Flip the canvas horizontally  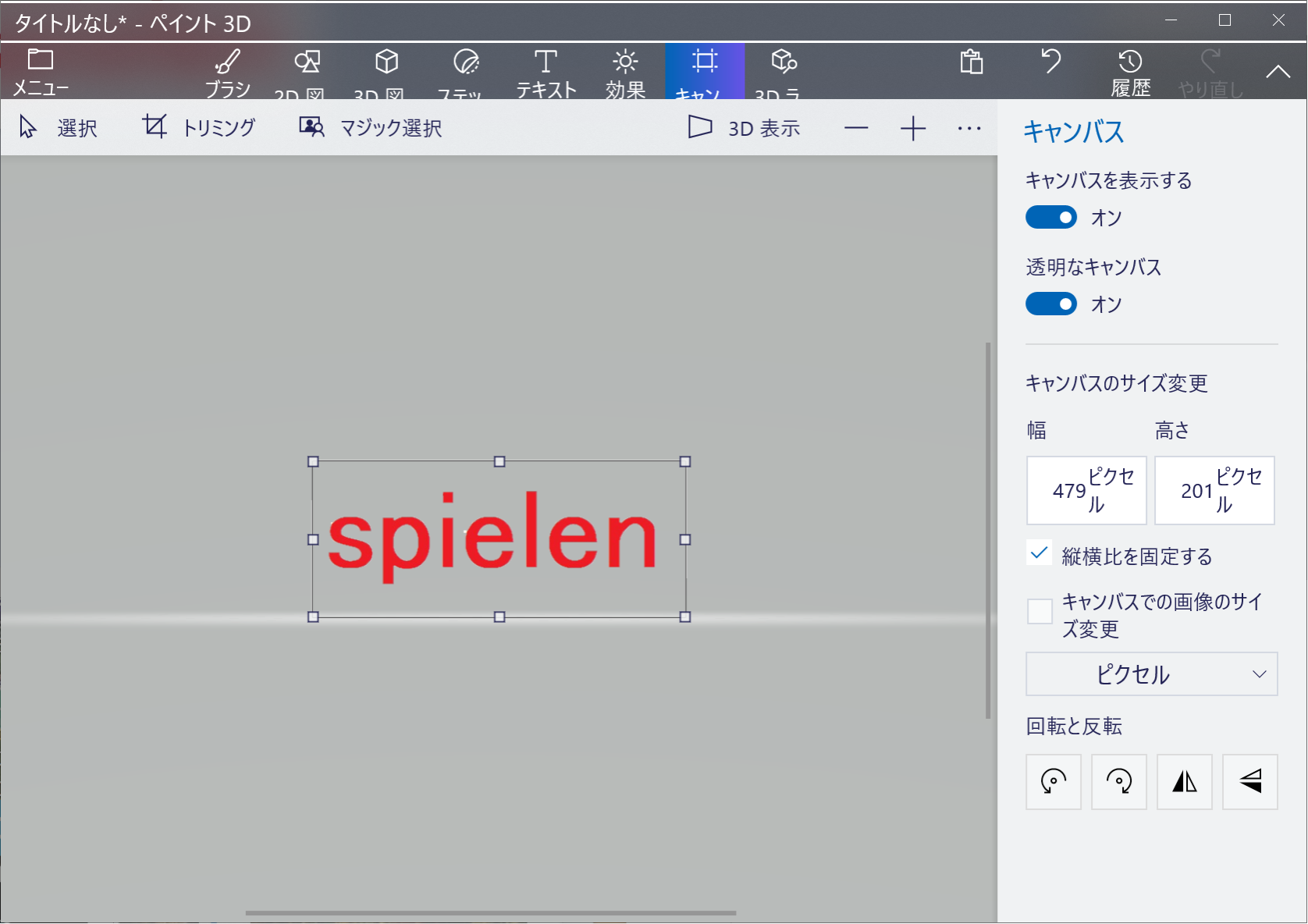click(x=1184, y=782)
